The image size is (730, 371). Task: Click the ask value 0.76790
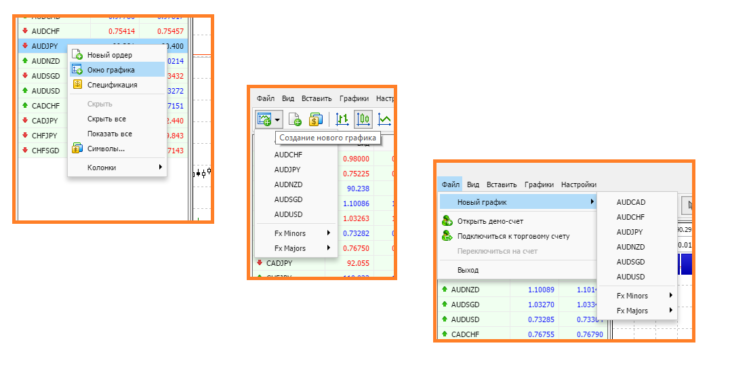589,334
